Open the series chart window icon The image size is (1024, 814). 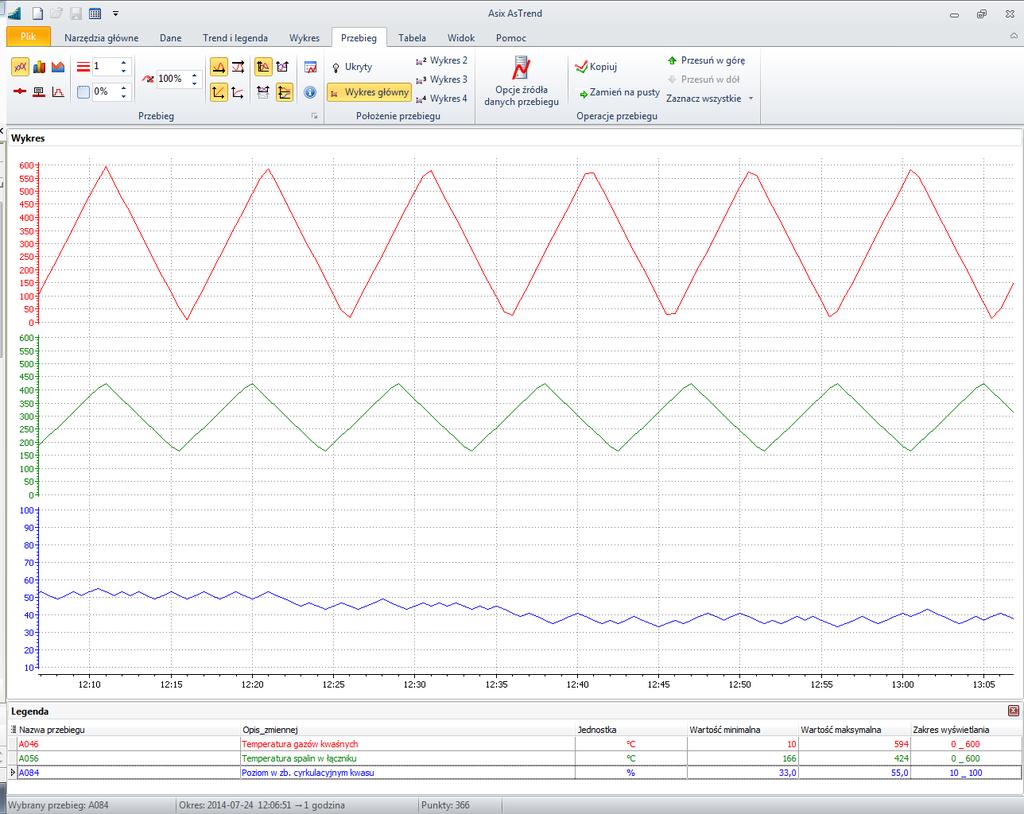(310, 67)
